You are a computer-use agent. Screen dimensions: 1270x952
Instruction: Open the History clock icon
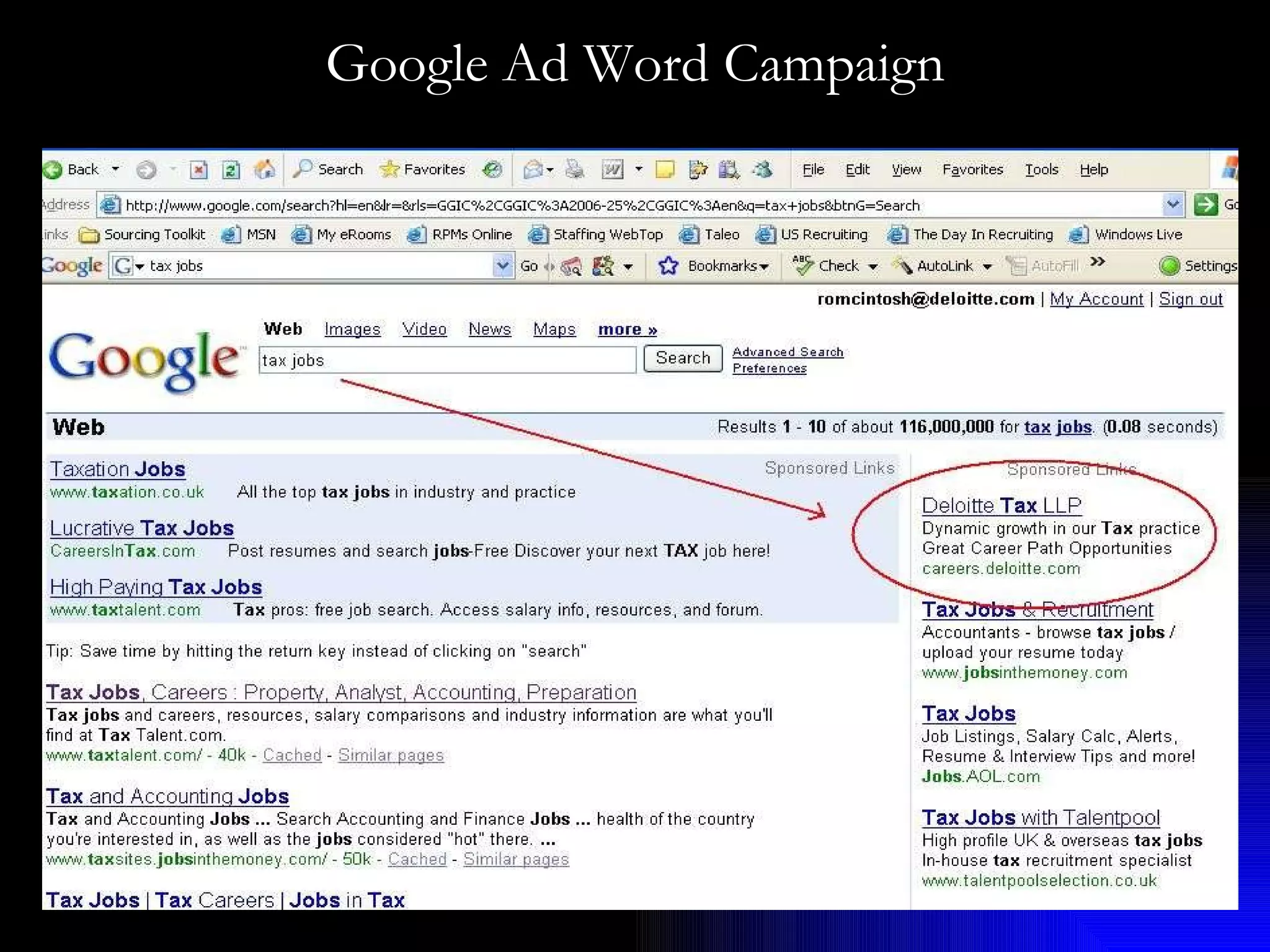point(492,169)
